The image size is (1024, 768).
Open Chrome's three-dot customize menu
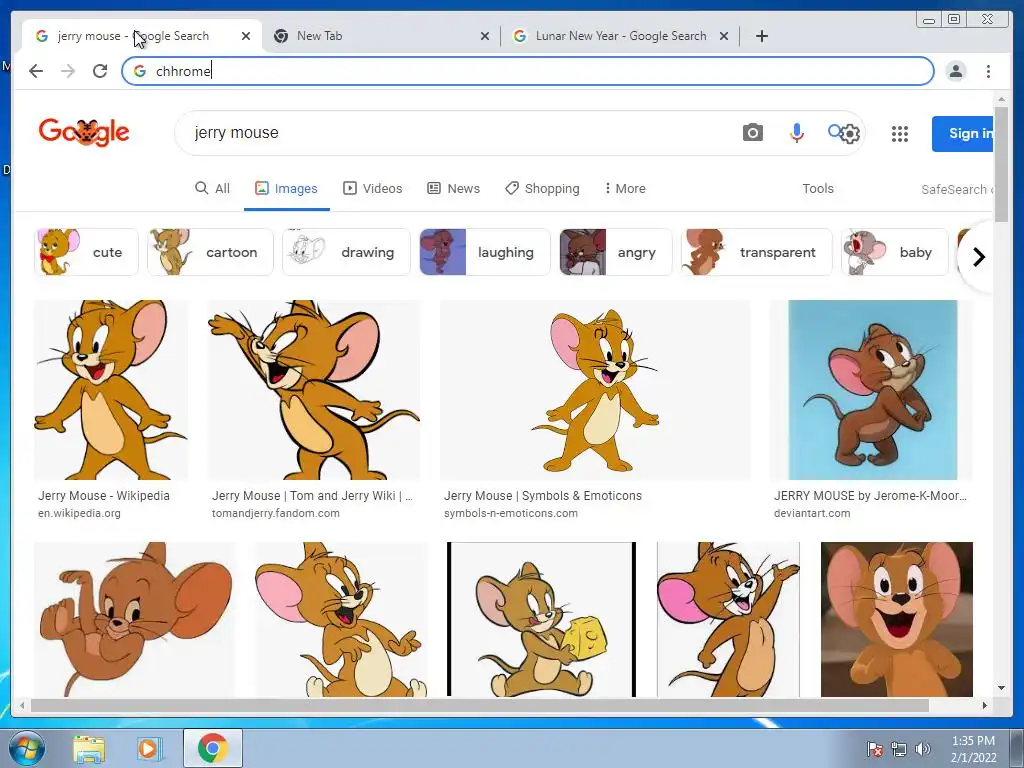click(989, 71)
